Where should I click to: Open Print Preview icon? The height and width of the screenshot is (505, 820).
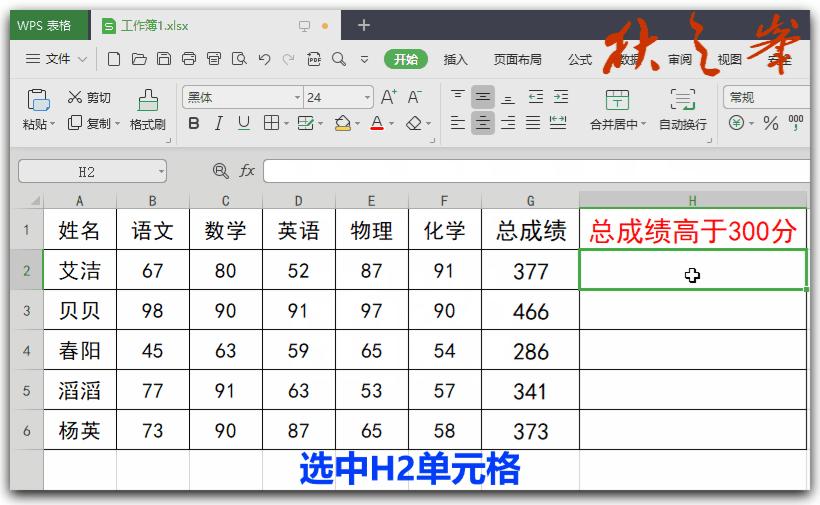(x=239, y=59)
